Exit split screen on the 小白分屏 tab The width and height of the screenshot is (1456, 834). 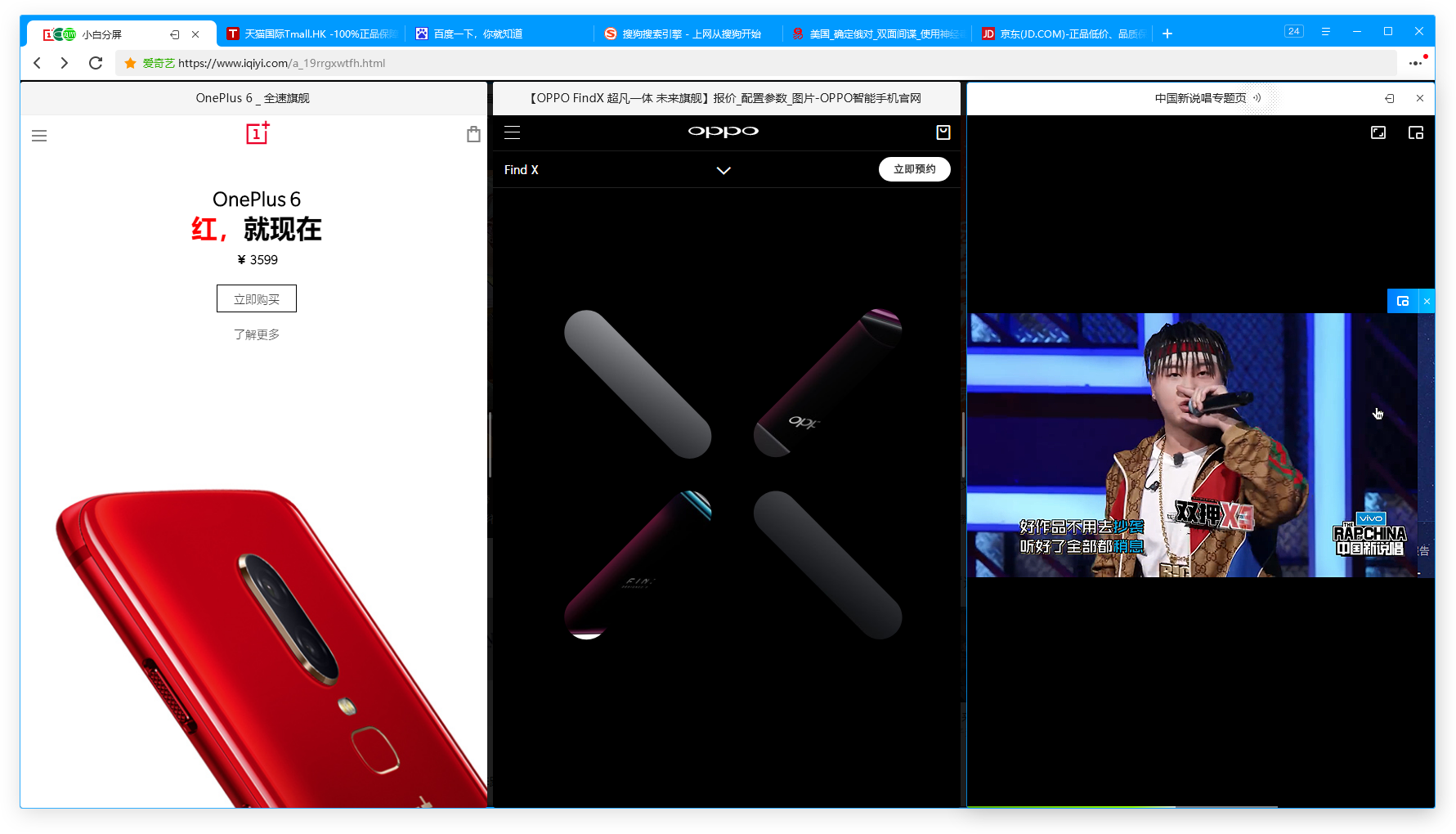pos(174,34)
